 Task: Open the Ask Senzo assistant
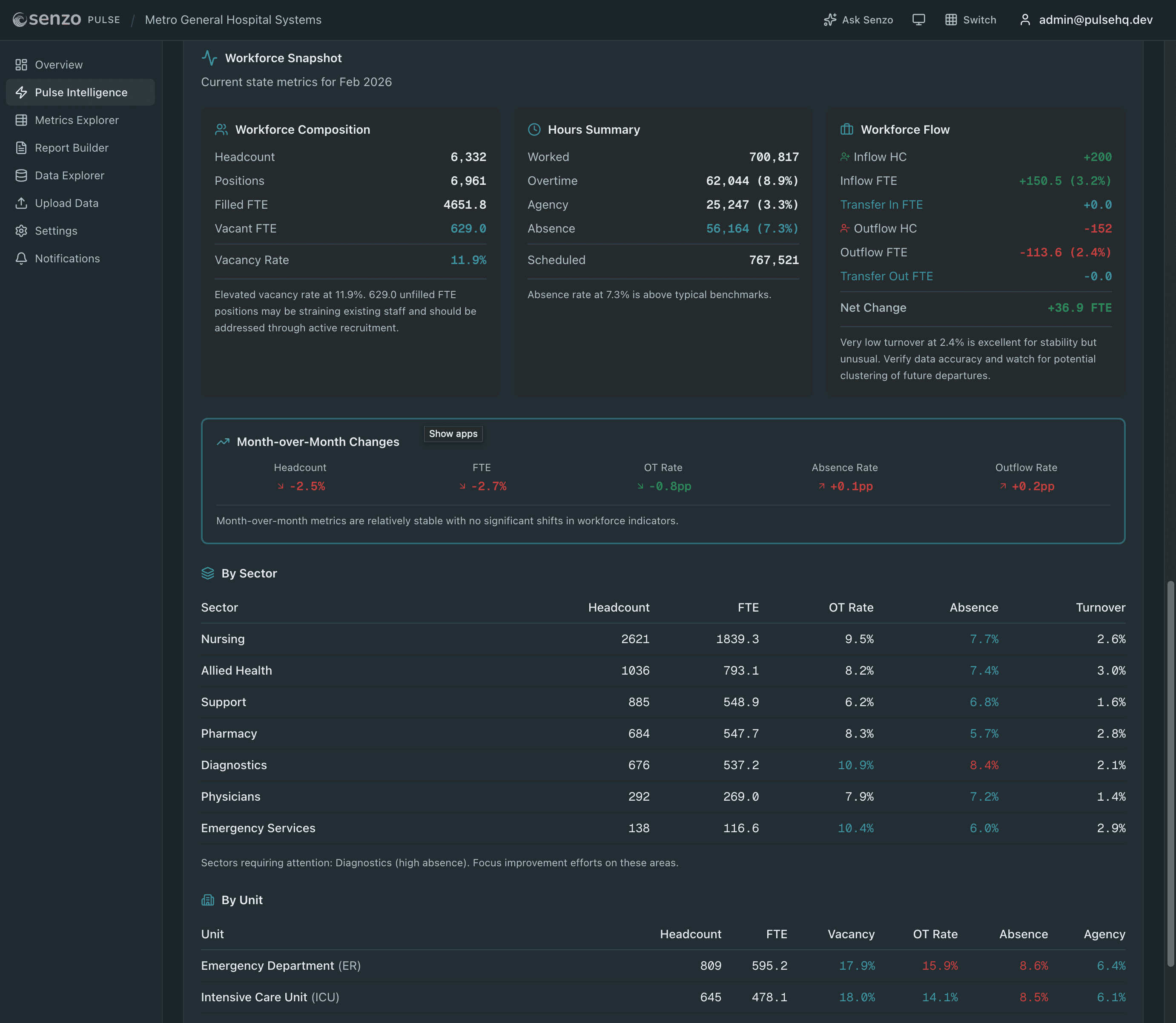coord(858,20)
